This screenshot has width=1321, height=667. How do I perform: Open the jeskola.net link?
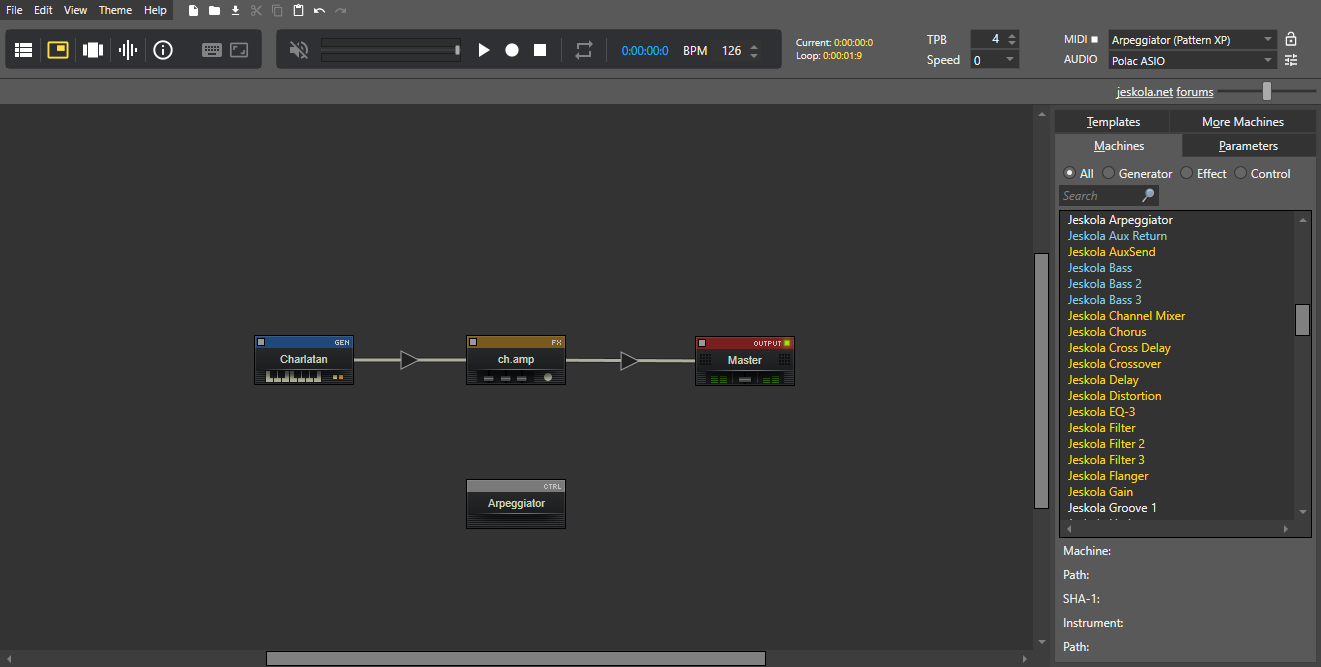point(1144,92)
